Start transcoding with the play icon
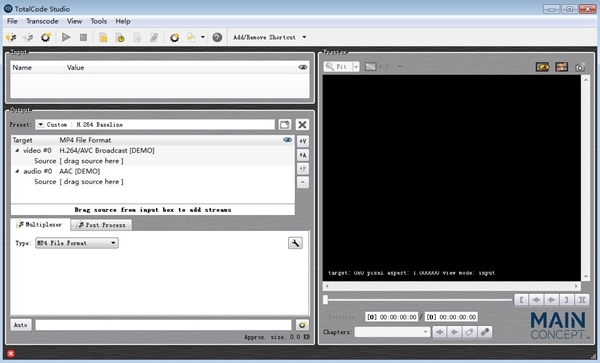 (66, 37)
